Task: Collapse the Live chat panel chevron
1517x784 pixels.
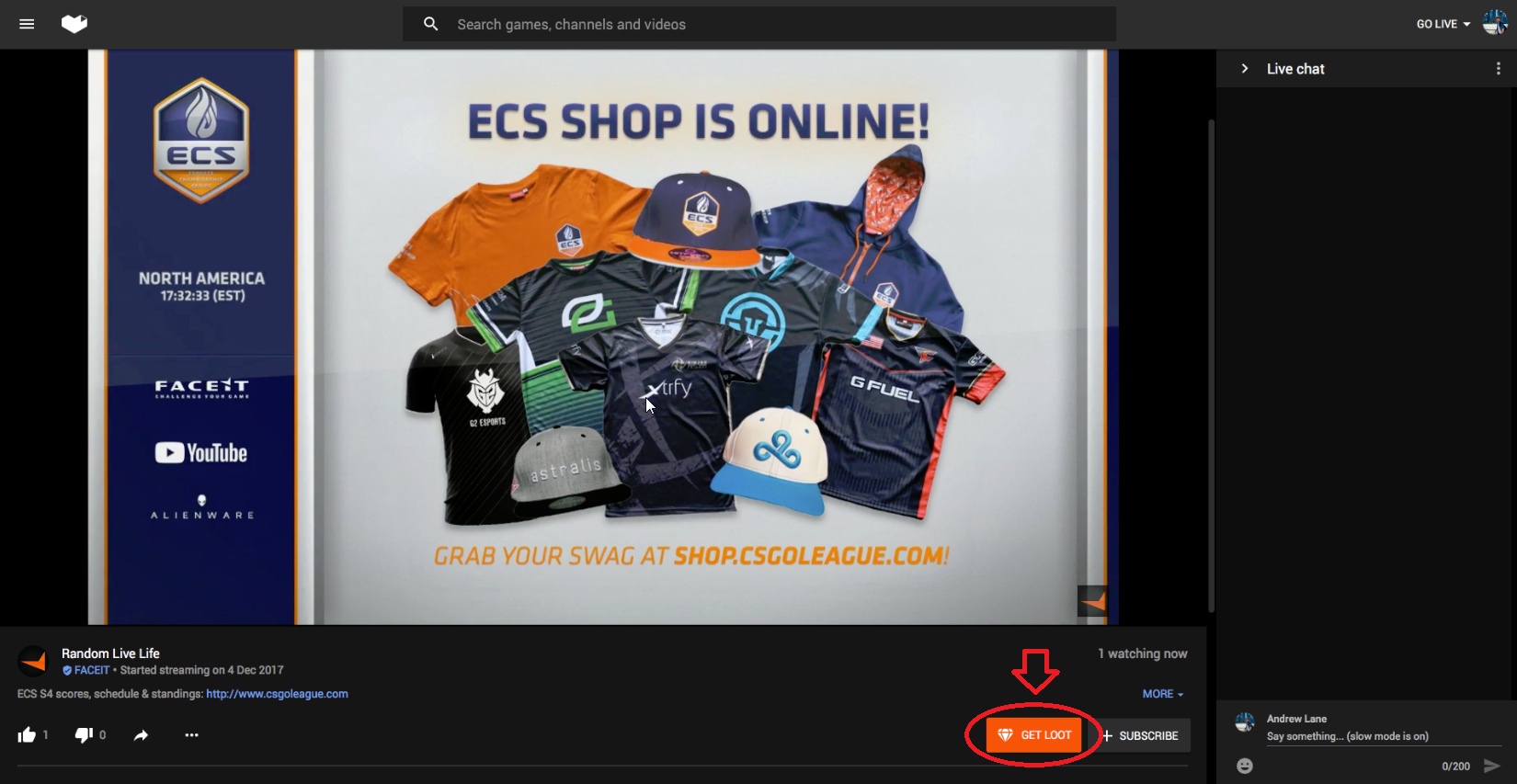Action: (1245, 69)
